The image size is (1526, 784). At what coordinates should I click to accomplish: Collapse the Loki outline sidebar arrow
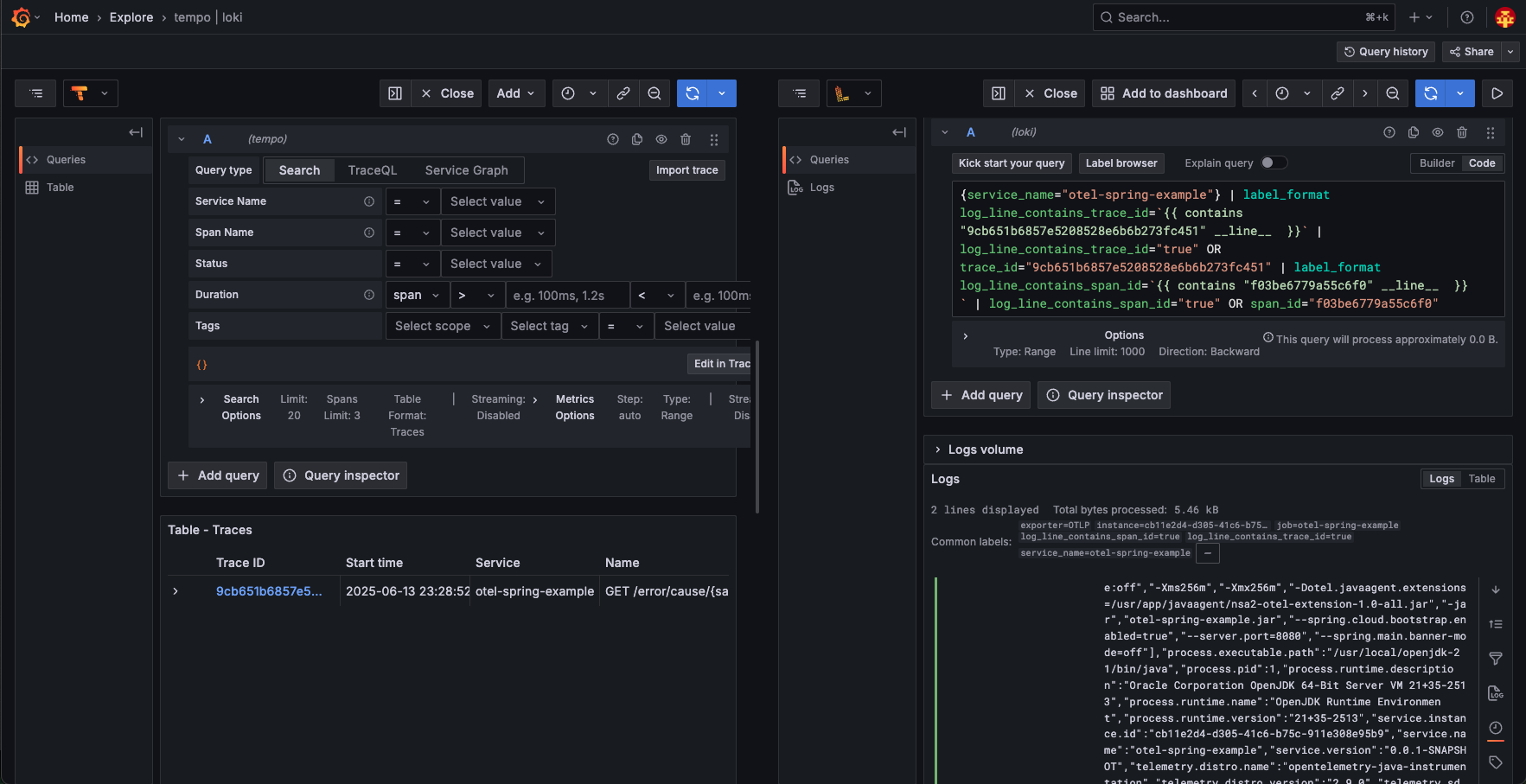coord(899,132)
